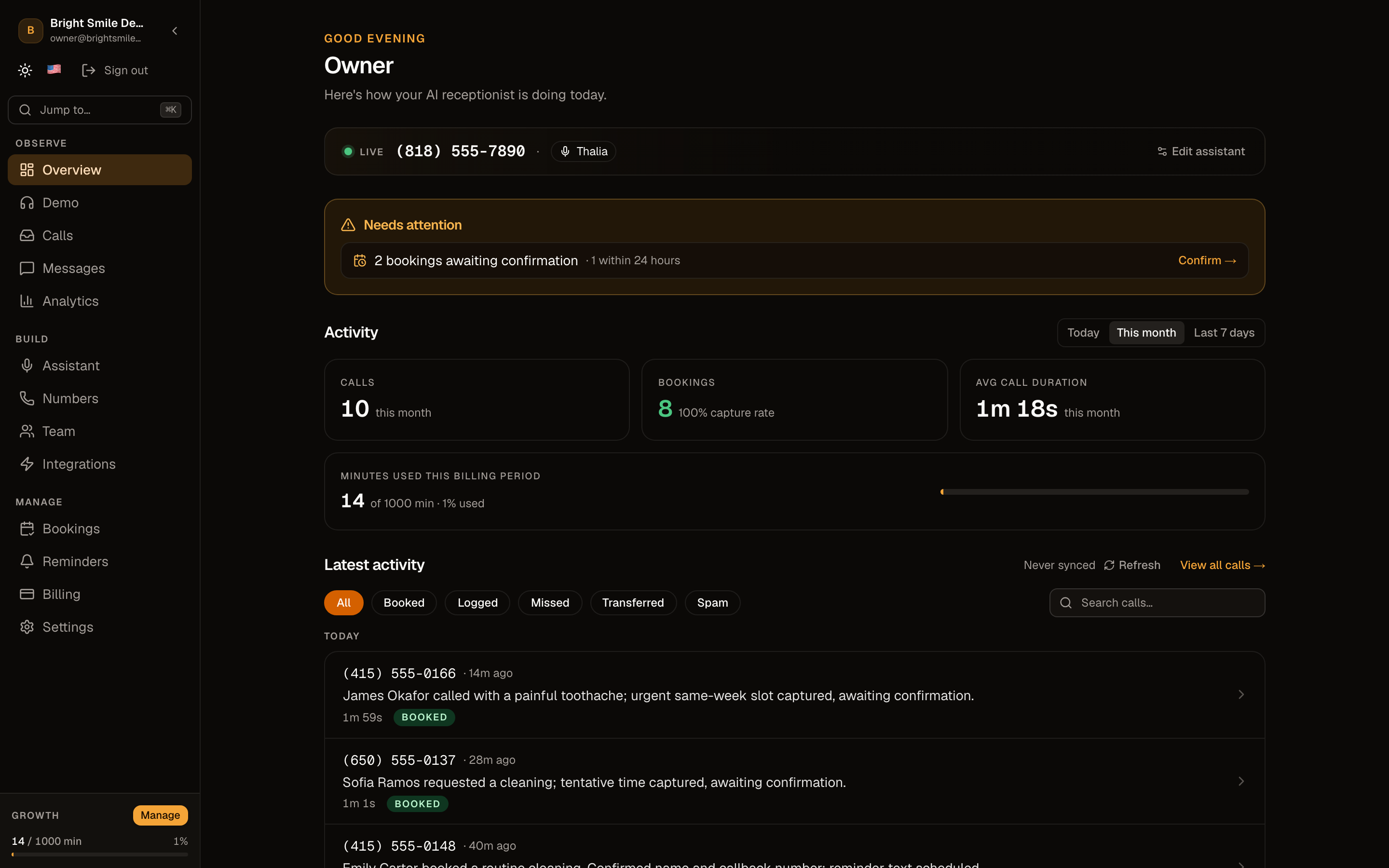Expand the (415) 555-0166 call chevron
This screenshot has height=868, width=1389.
1241,694
